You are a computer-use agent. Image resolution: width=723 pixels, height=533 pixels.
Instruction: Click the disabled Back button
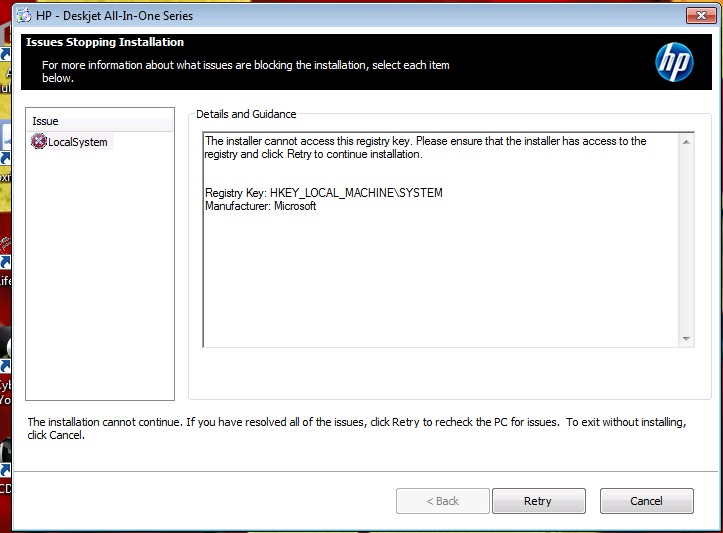(443, 501)
